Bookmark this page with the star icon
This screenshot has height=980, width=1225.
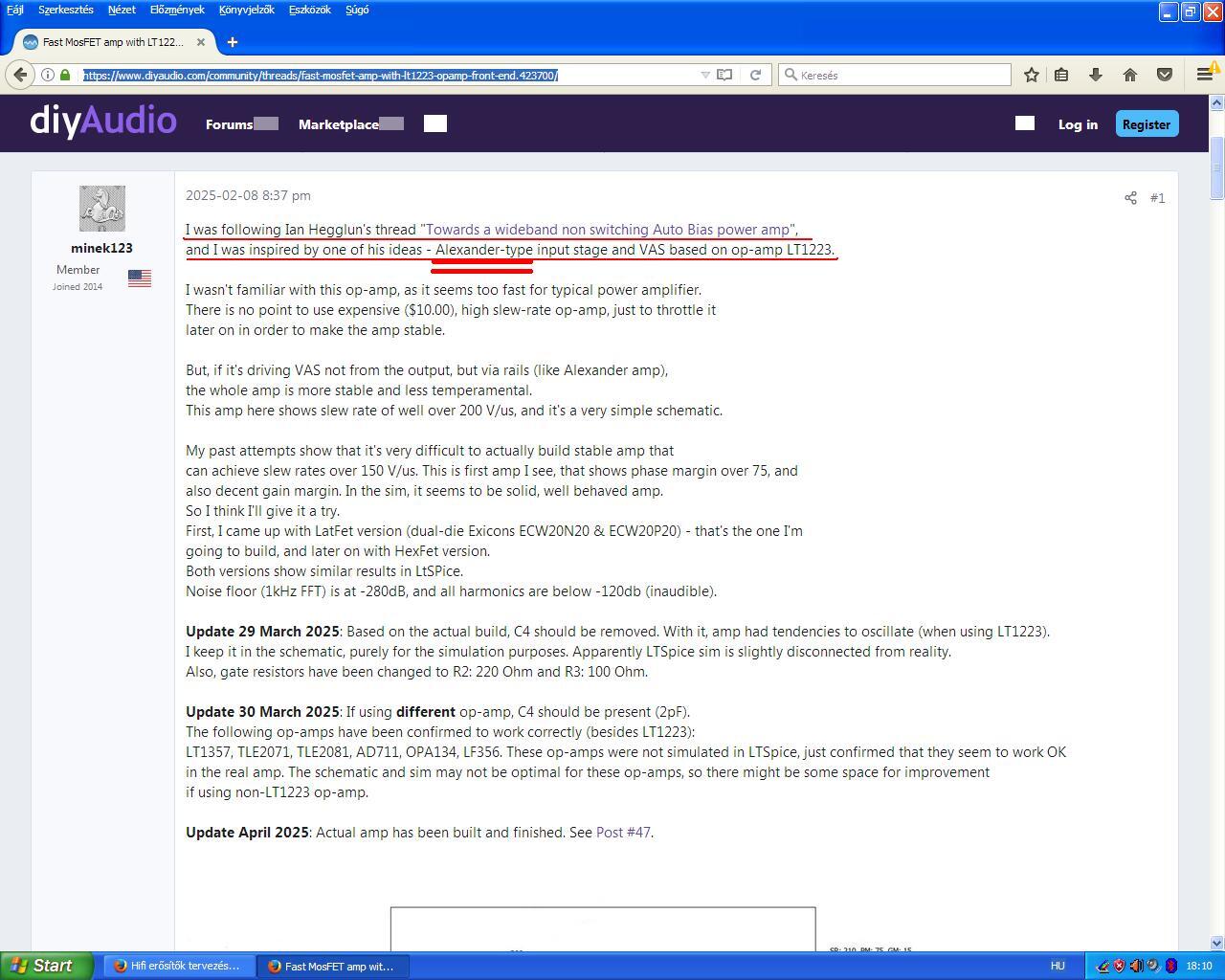[1032, 75]
